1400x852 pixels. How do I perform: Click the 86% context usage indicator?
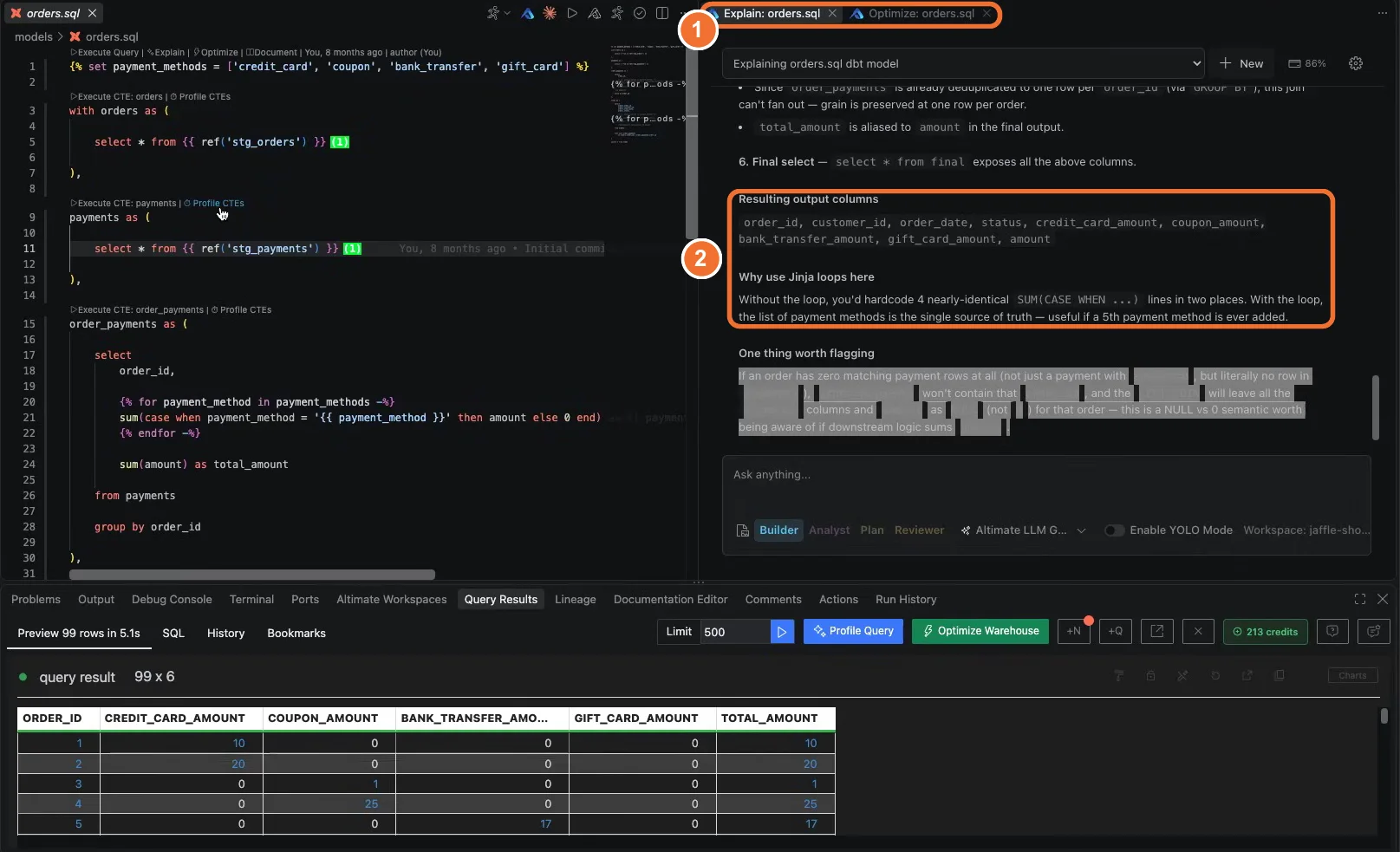(x=1307, y=63)
